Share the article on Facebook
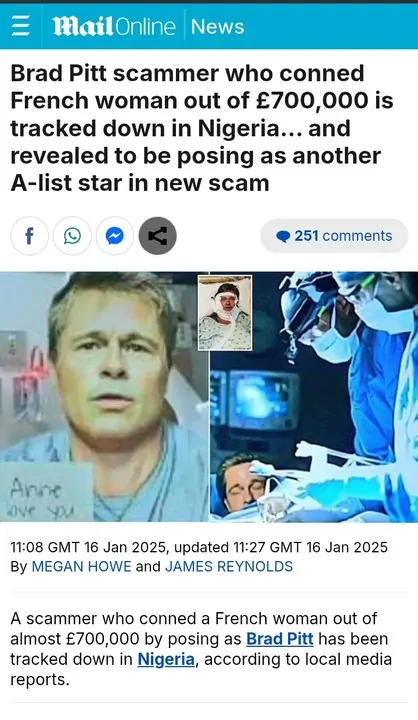The width and height of the screenshot is (418, 720). click(x=29, y=236)
